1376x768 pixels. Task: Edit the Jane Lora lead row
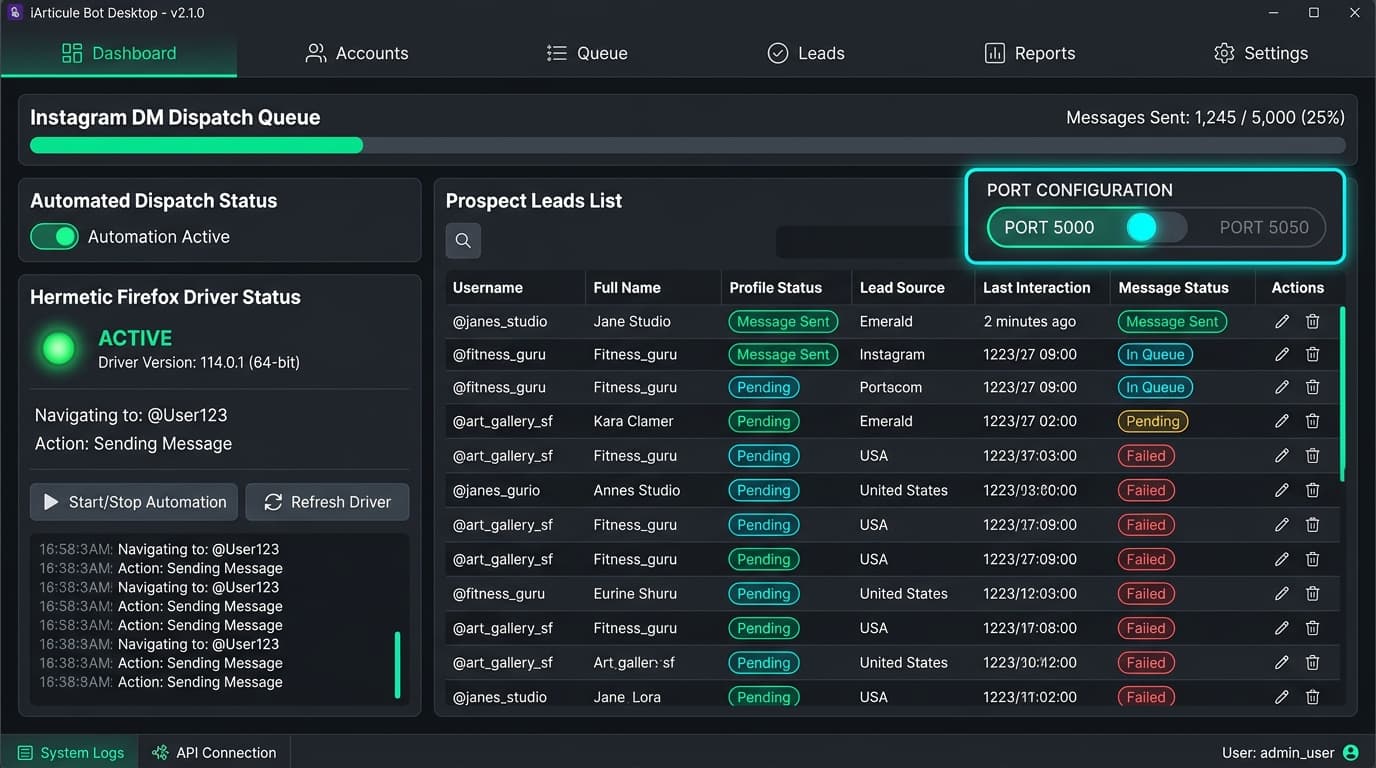coord(1282,697)
